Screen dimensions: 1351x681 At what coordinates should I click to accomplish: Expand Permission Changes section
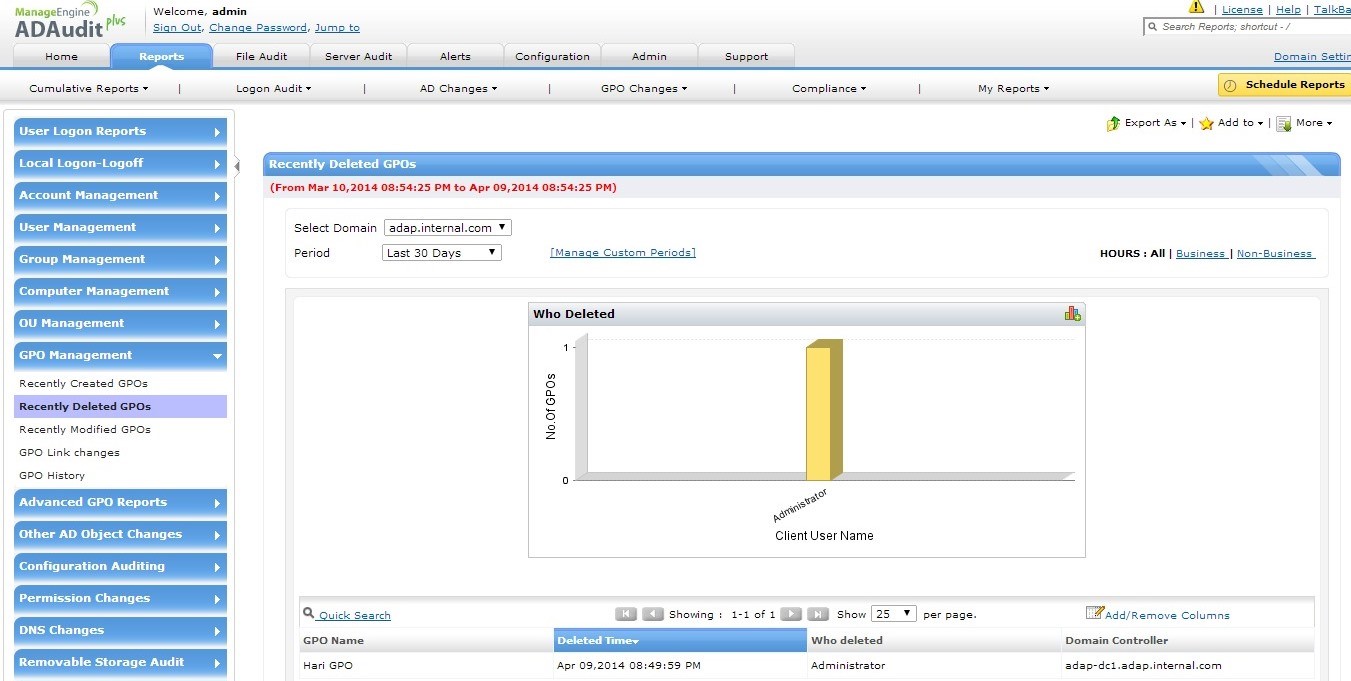121,599
